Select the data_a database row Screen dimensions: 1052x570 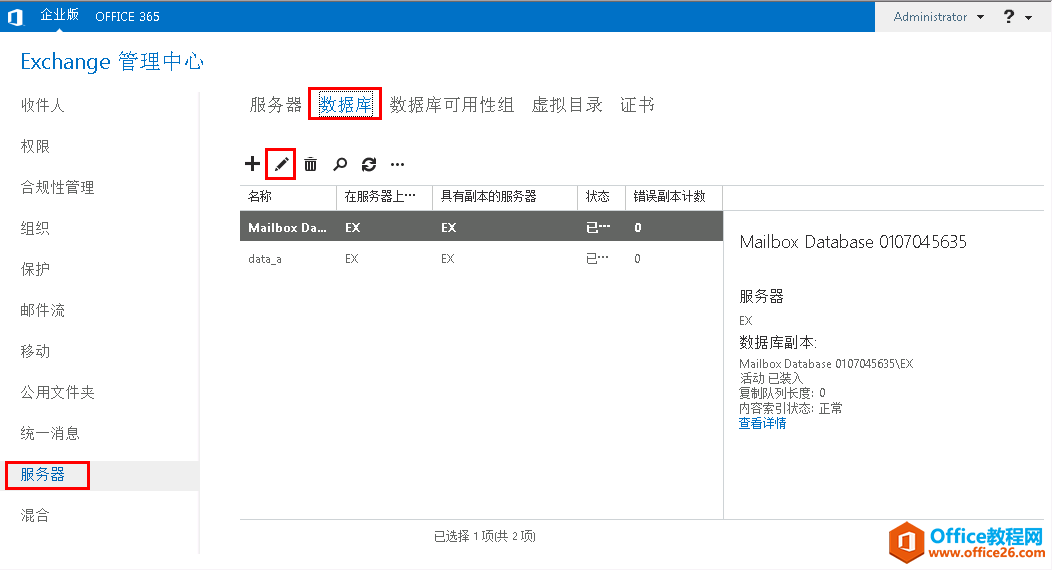(481, 258)
